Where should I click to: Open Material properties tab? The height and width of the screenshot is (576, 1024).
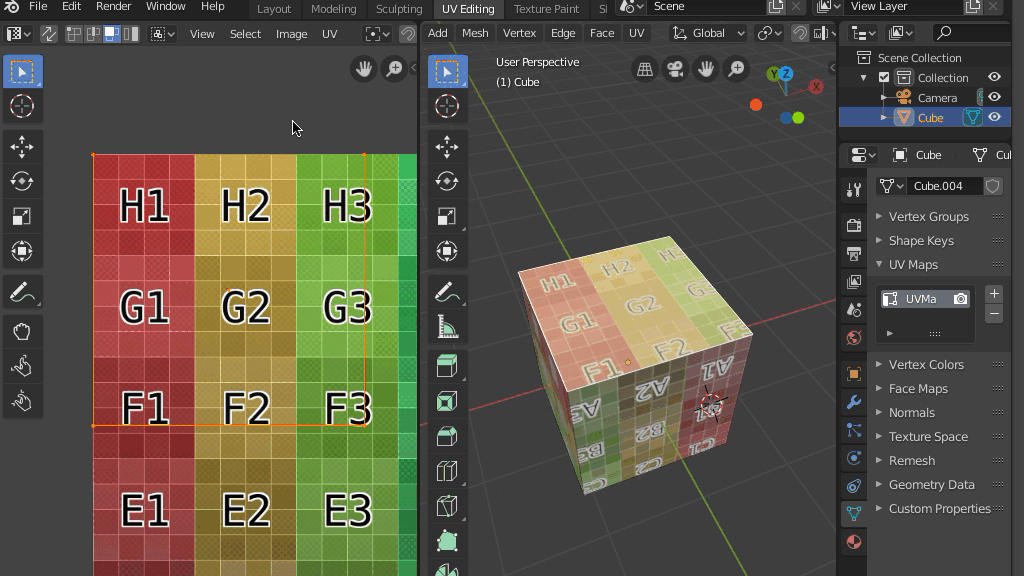click(x=853, y=542)
